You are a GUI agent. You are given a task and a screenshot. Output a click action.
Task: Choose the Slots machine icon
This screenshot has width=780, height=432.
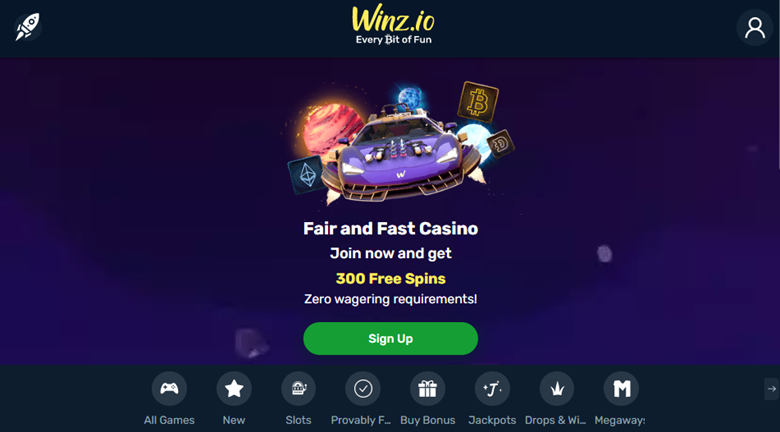298,389
